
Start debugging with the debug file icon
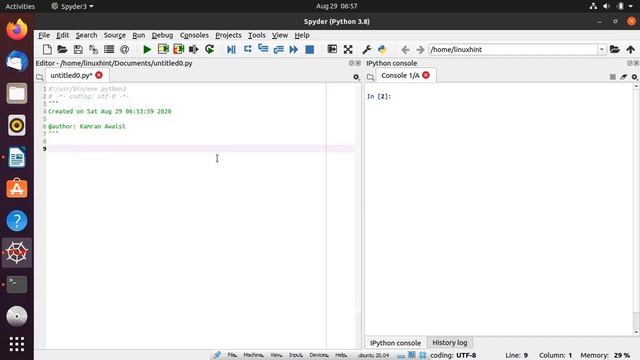[231, 49]
